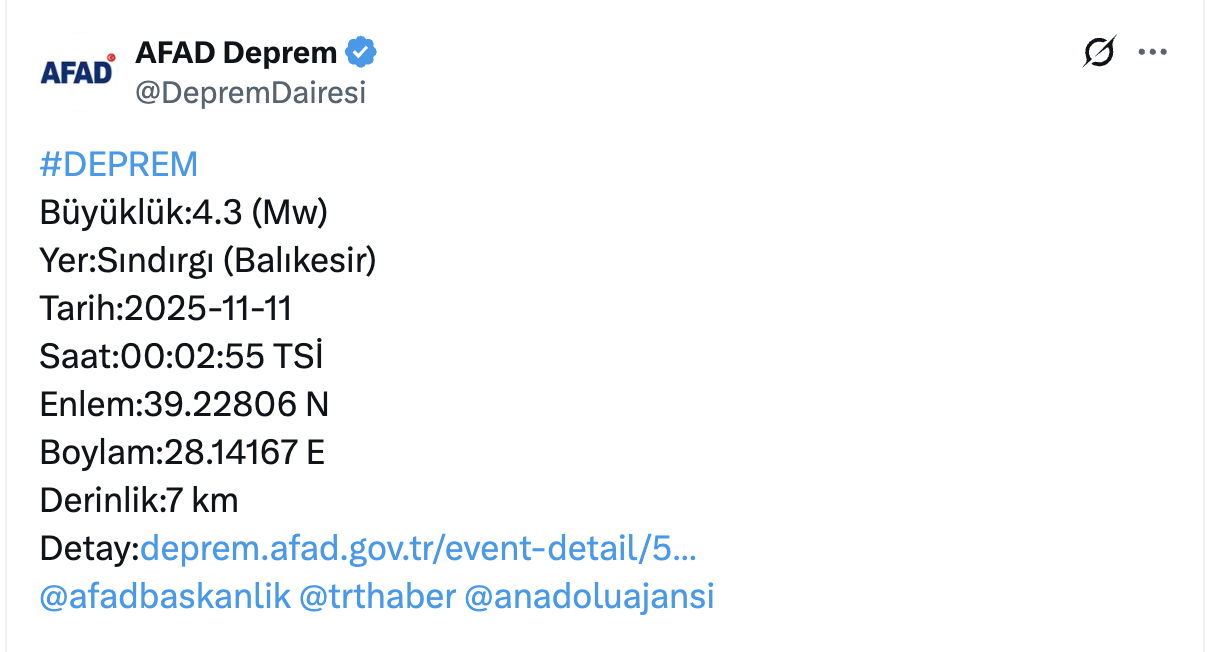This screenshot has height=652, width=1208.
Task: Open the #DEPREM hashtag
Action: (x=119, y=164)
